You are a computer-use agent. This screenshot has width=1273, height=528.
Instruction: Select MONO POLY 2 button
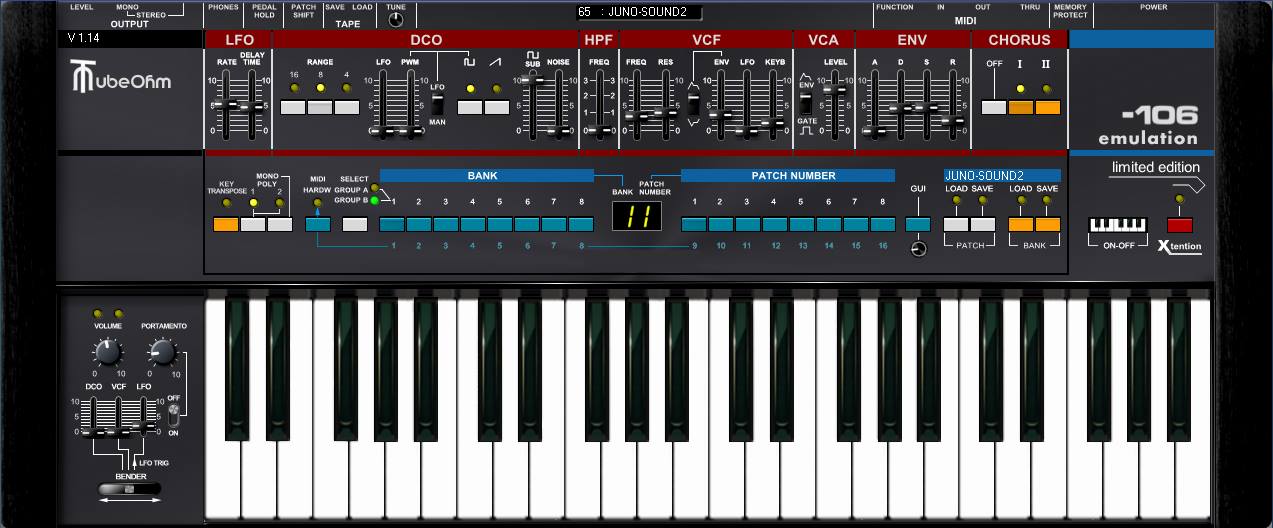coord(280,224)
